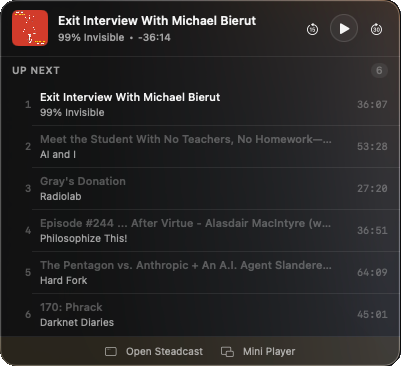Screen dimensions: 401x366
Task: Click the 'Darknet Diaries' podcast name
Action: tap(77, 322)
